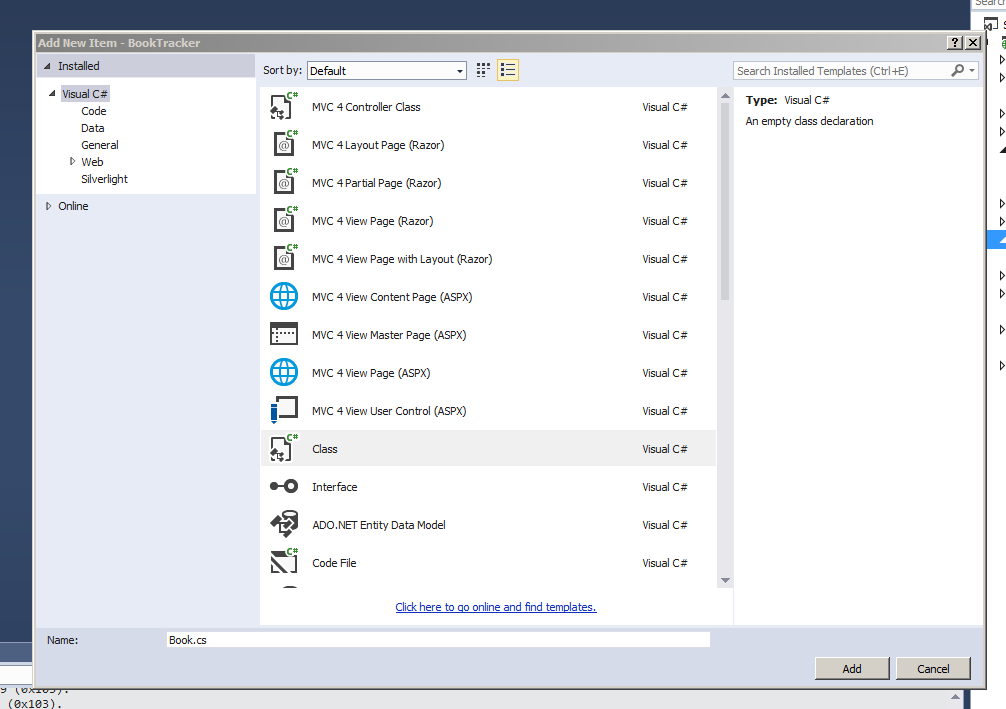
Task: Open the online templates link
Action: 495,607
